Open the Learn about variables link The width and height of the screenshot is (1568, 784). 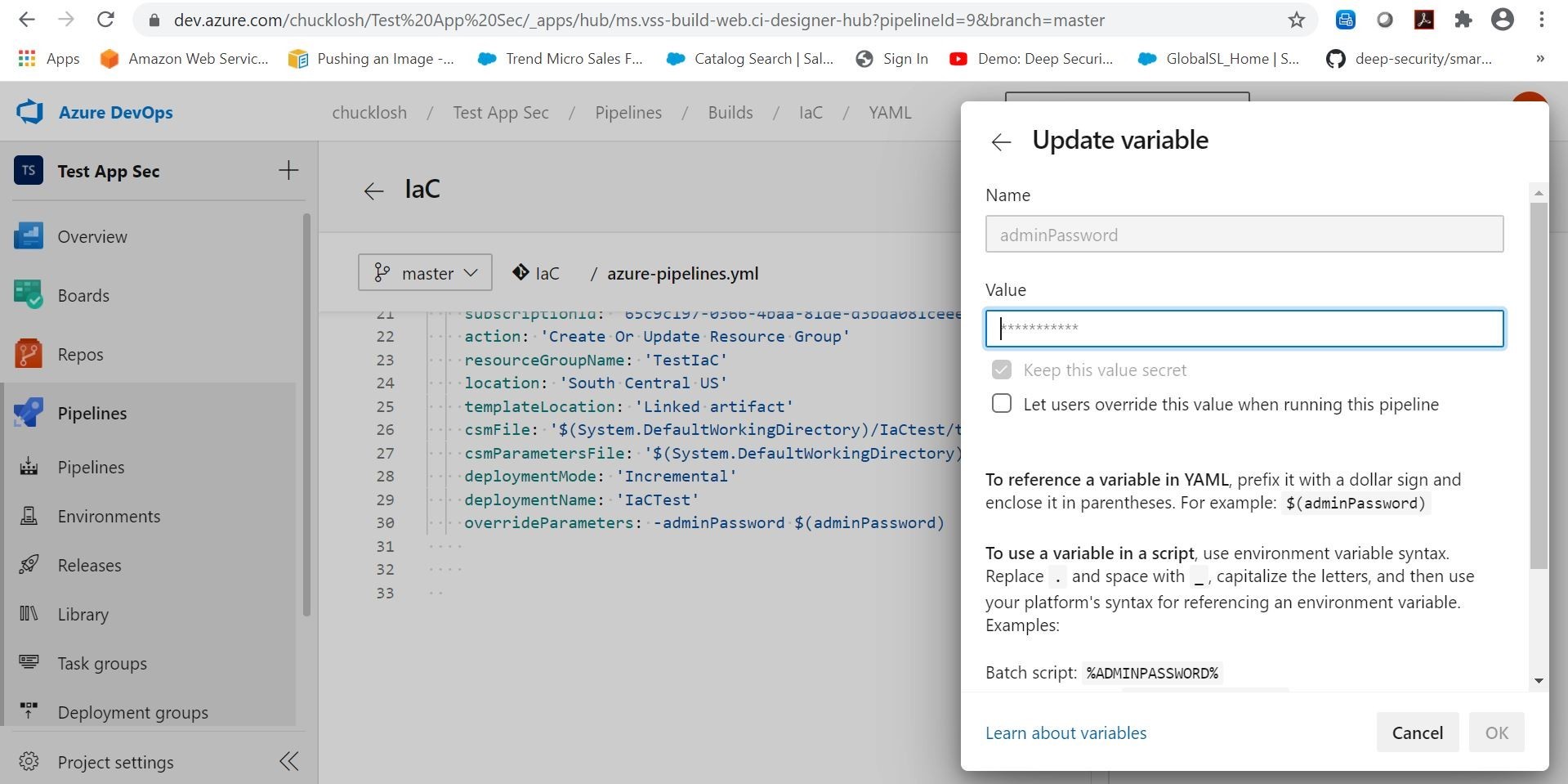[1065, 732]
